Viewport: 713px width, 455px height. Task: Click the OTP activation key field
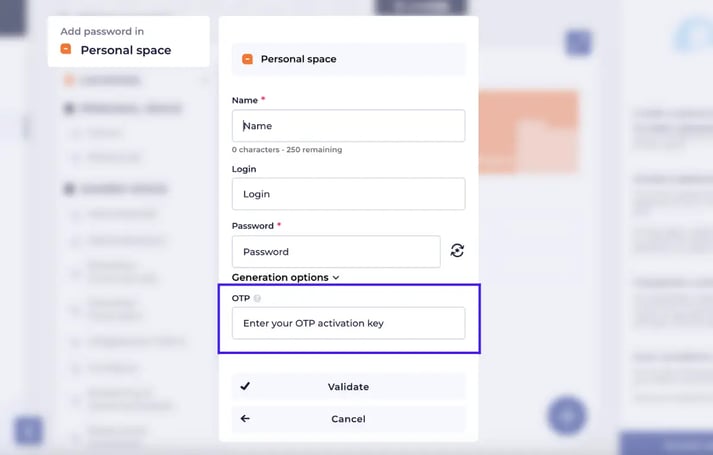[348, 323]
